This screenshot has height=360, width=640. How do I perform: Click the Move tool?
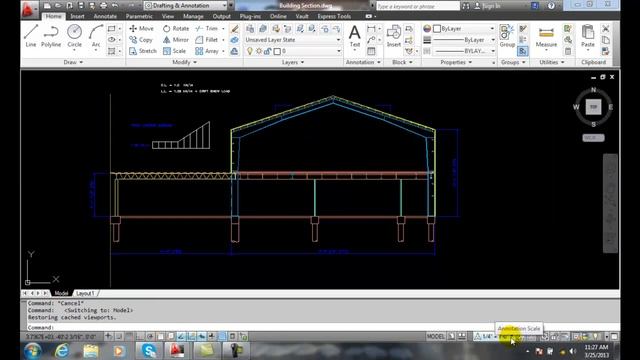click(x=141, y=29)
